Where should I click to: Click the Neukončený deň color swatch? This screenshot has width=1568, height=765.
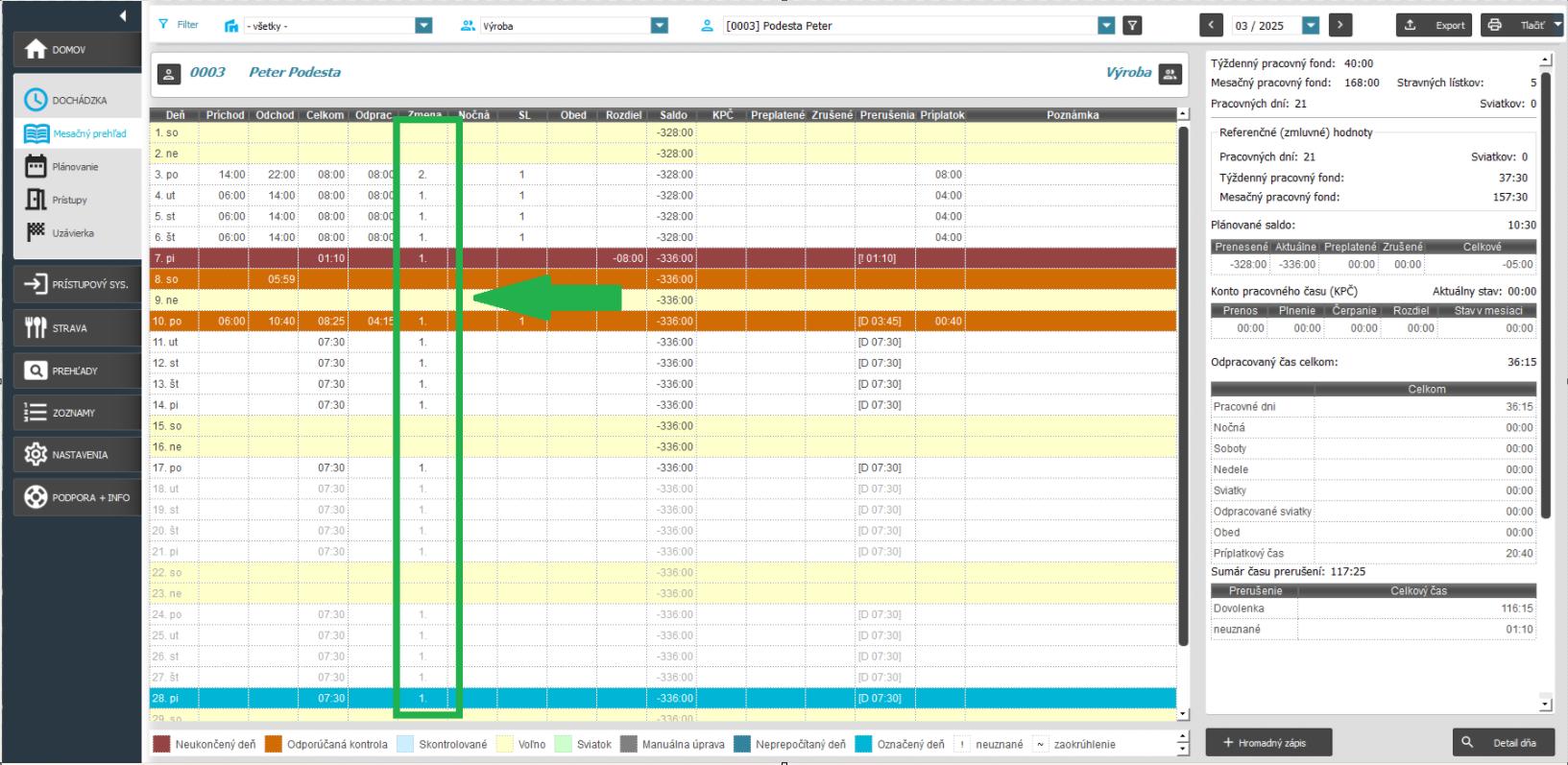click(161, 744)
